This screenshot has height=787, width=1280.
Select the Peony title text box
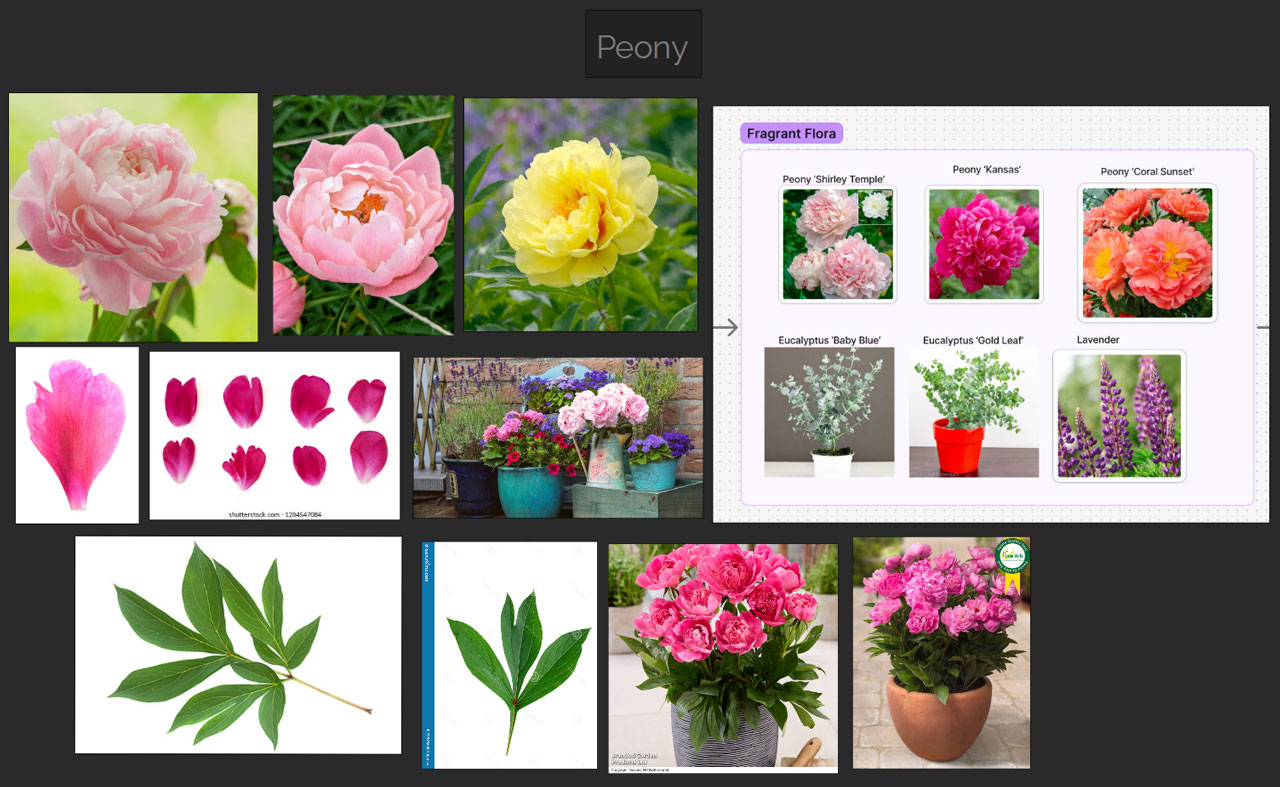tap(642, 45)
